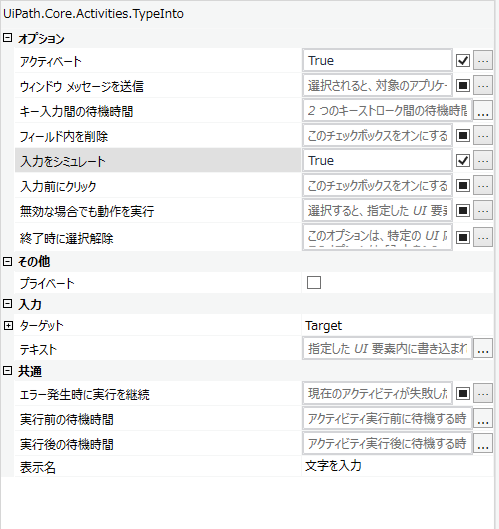499x529 pixels.
Task: Toggle 入力前にクリック checkbox
Action: [463, 186]
